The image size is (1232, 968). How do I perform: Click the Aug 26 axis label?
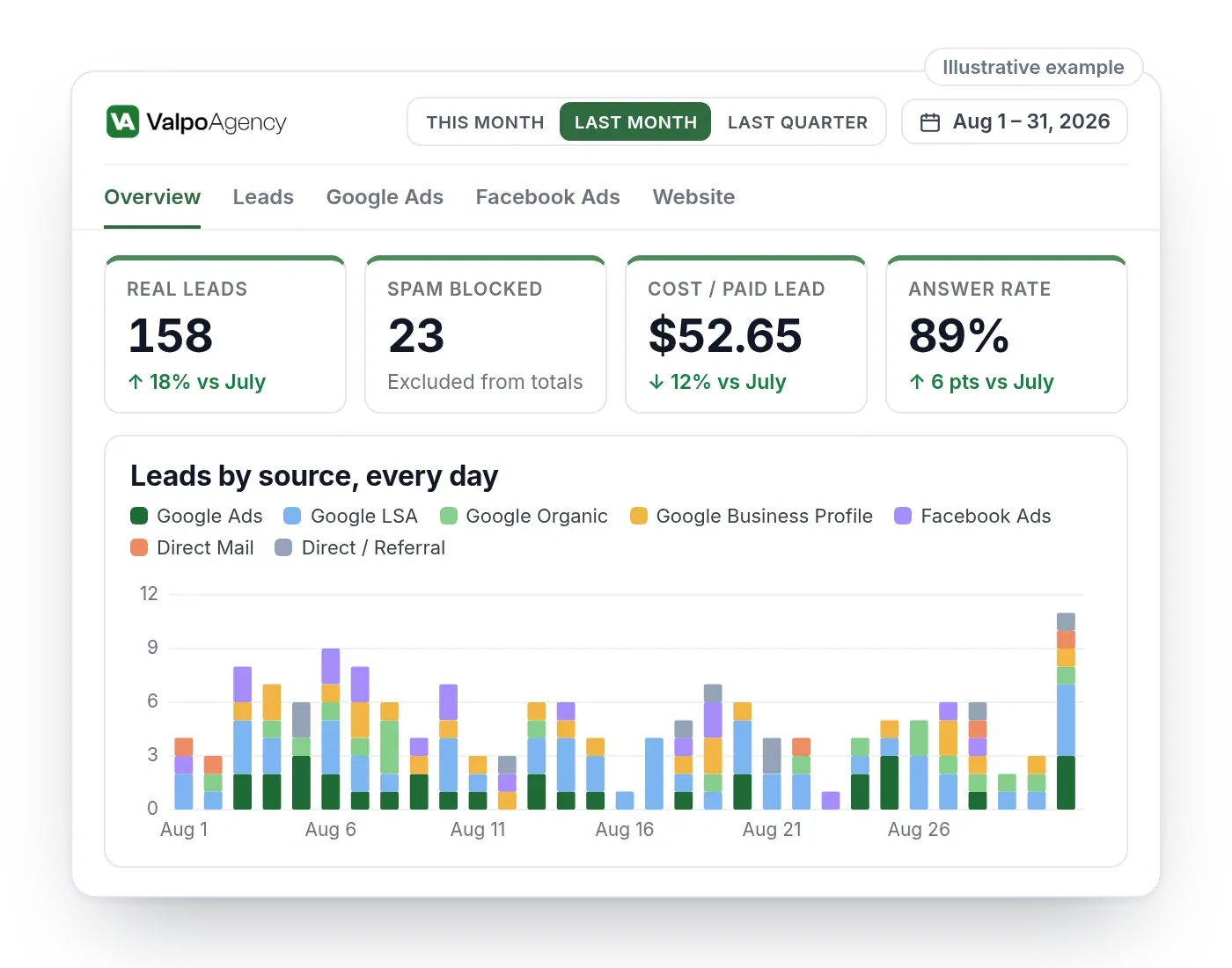(x=919, y=829)
